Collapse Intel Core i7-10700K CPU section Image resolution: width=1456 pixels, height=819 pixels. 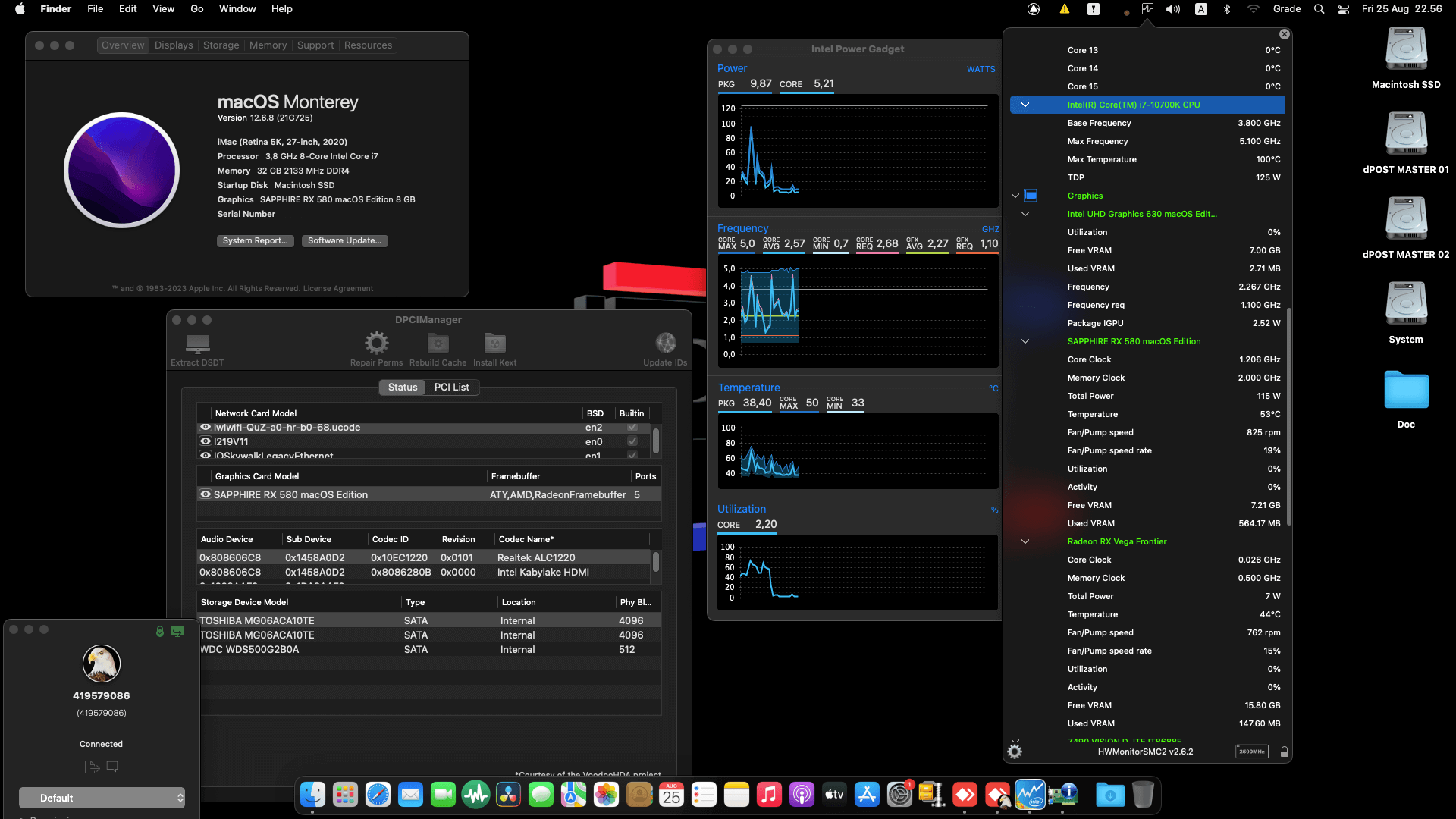[x=1025, y=105]
